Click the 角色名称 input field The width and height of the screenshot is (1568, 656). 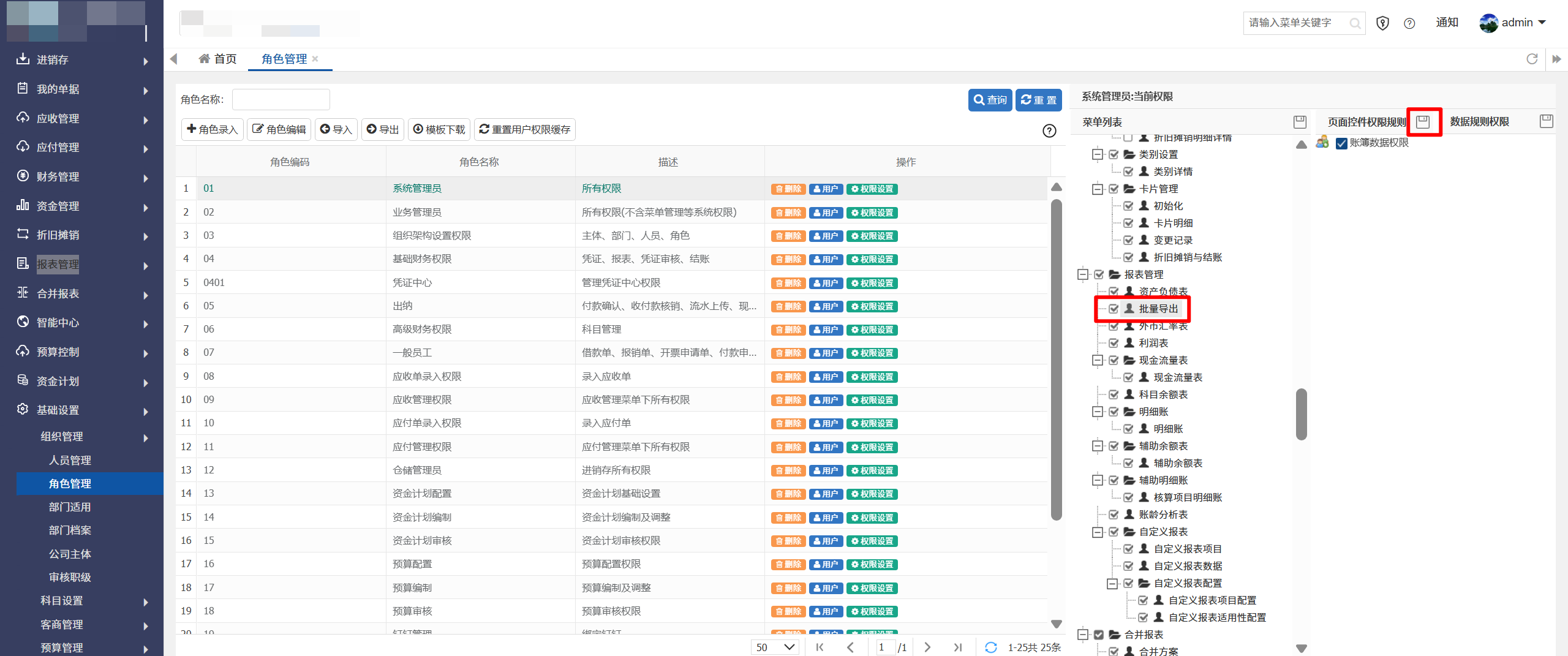pos(281,99)
